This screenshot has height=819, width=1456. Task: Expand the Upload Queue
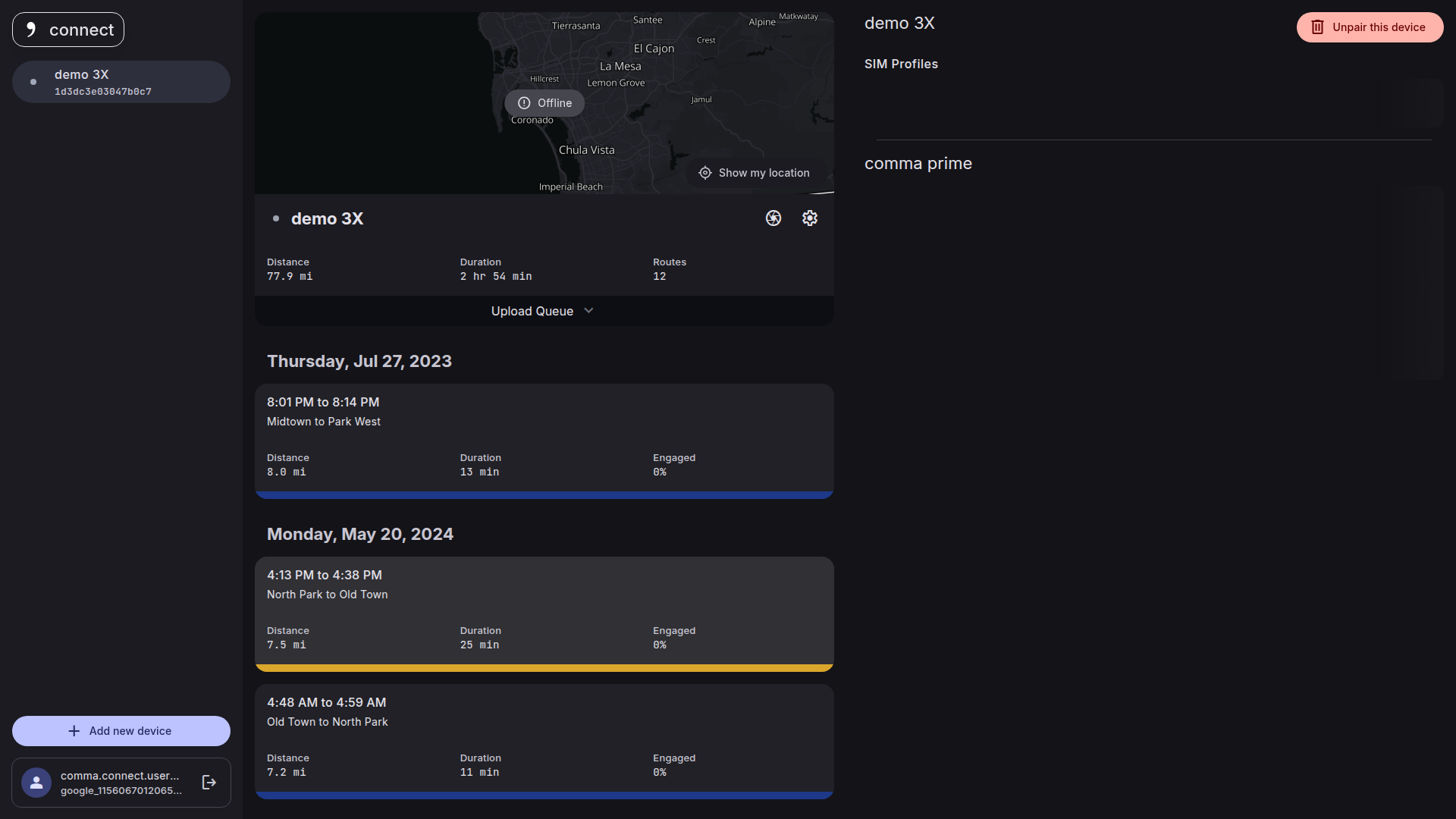532,311
